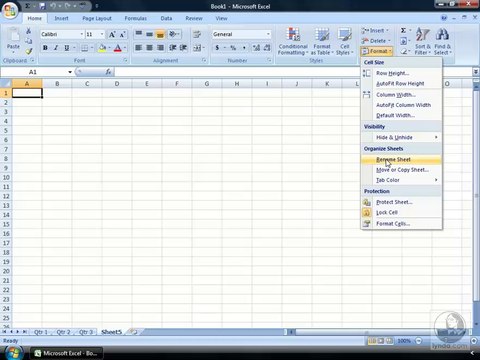Save workbook from Quick Access toolbar

pos(42,6)
